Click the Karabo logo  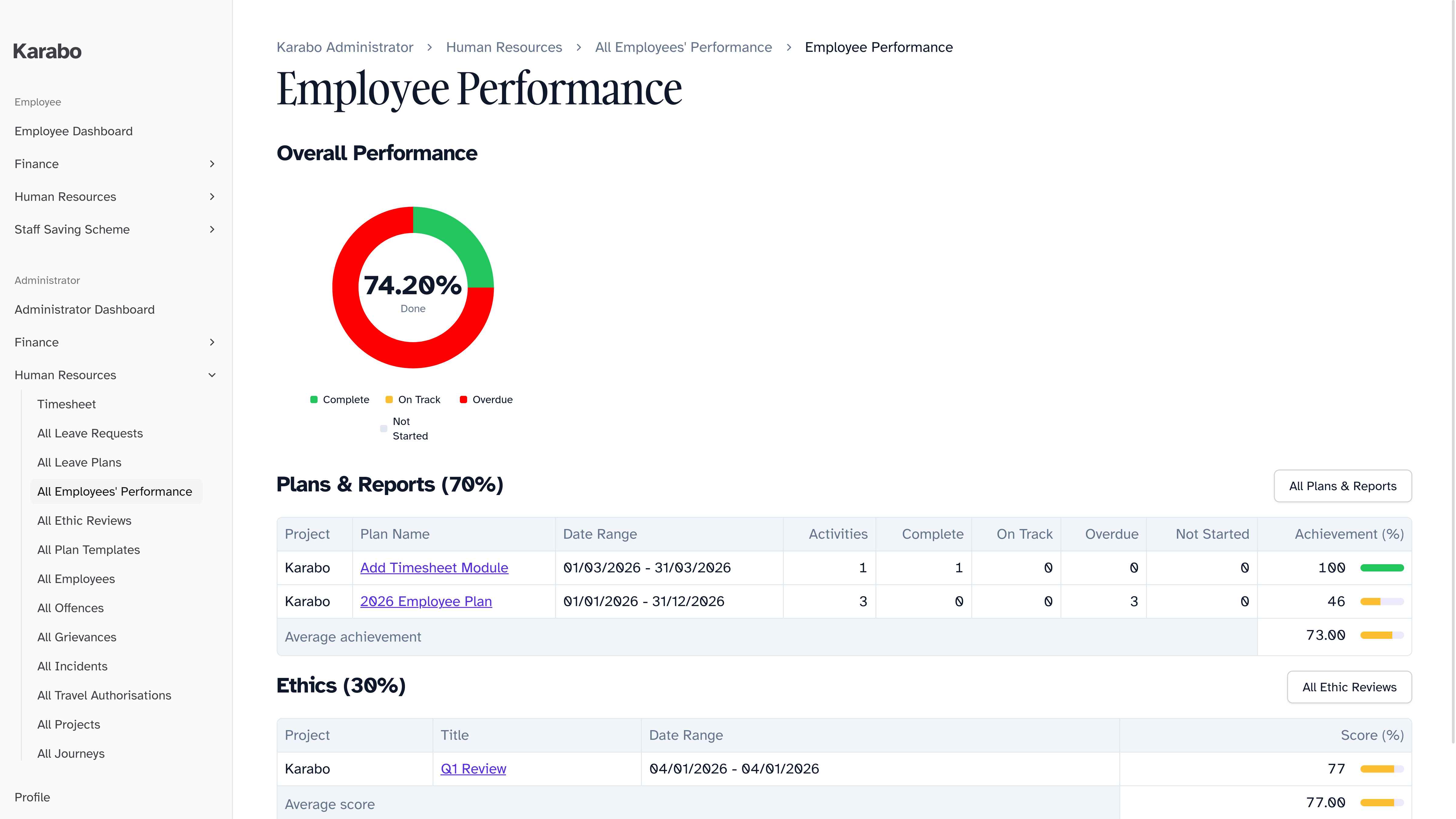click(x=47, y=52)
